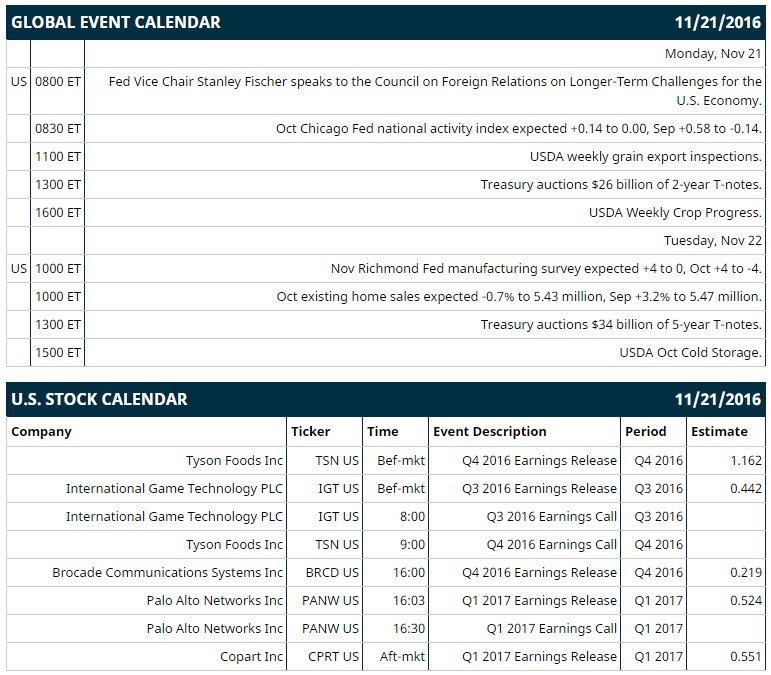
Task: Select Copart Inc company
Action: pyautogui.click(x=251, y=657)
